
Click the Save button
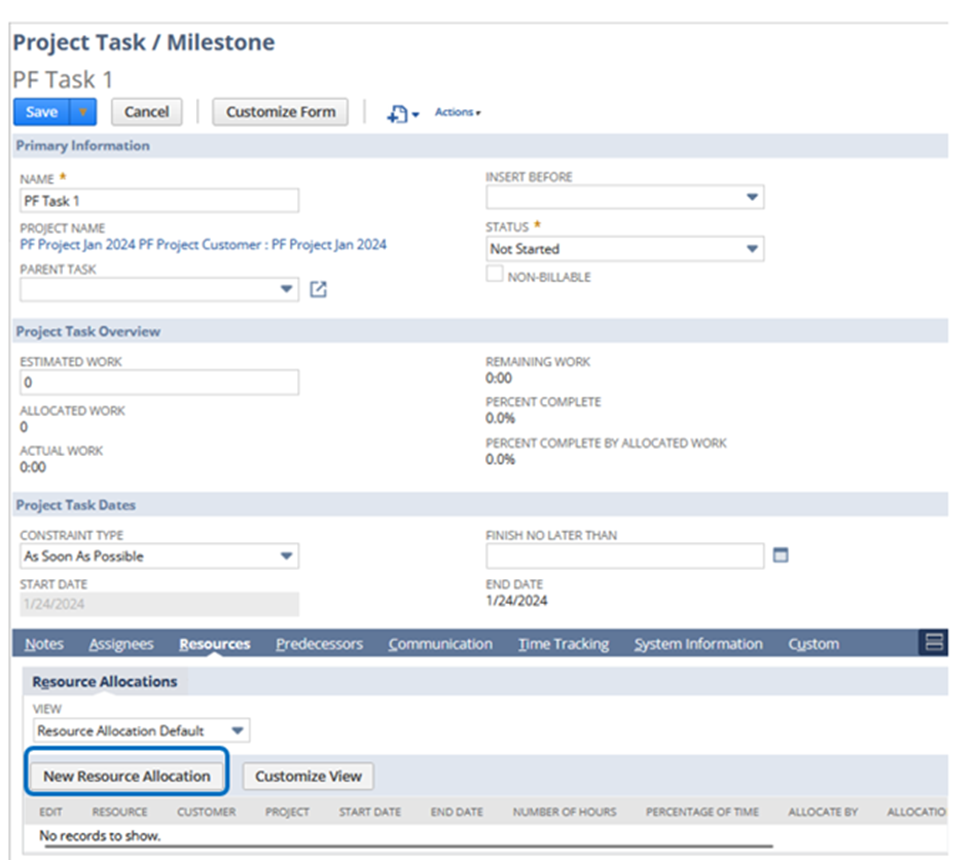tap(42, 112)
